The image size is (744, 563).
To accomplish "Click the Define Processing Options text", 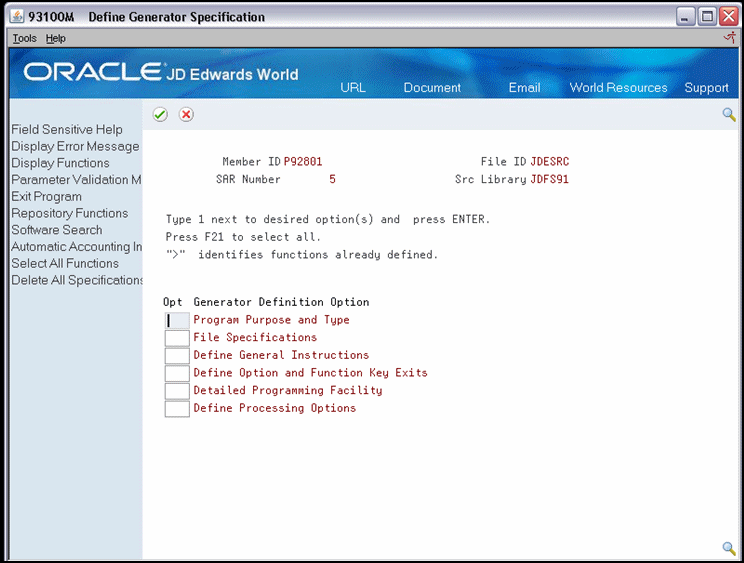I will pos(275,408).
